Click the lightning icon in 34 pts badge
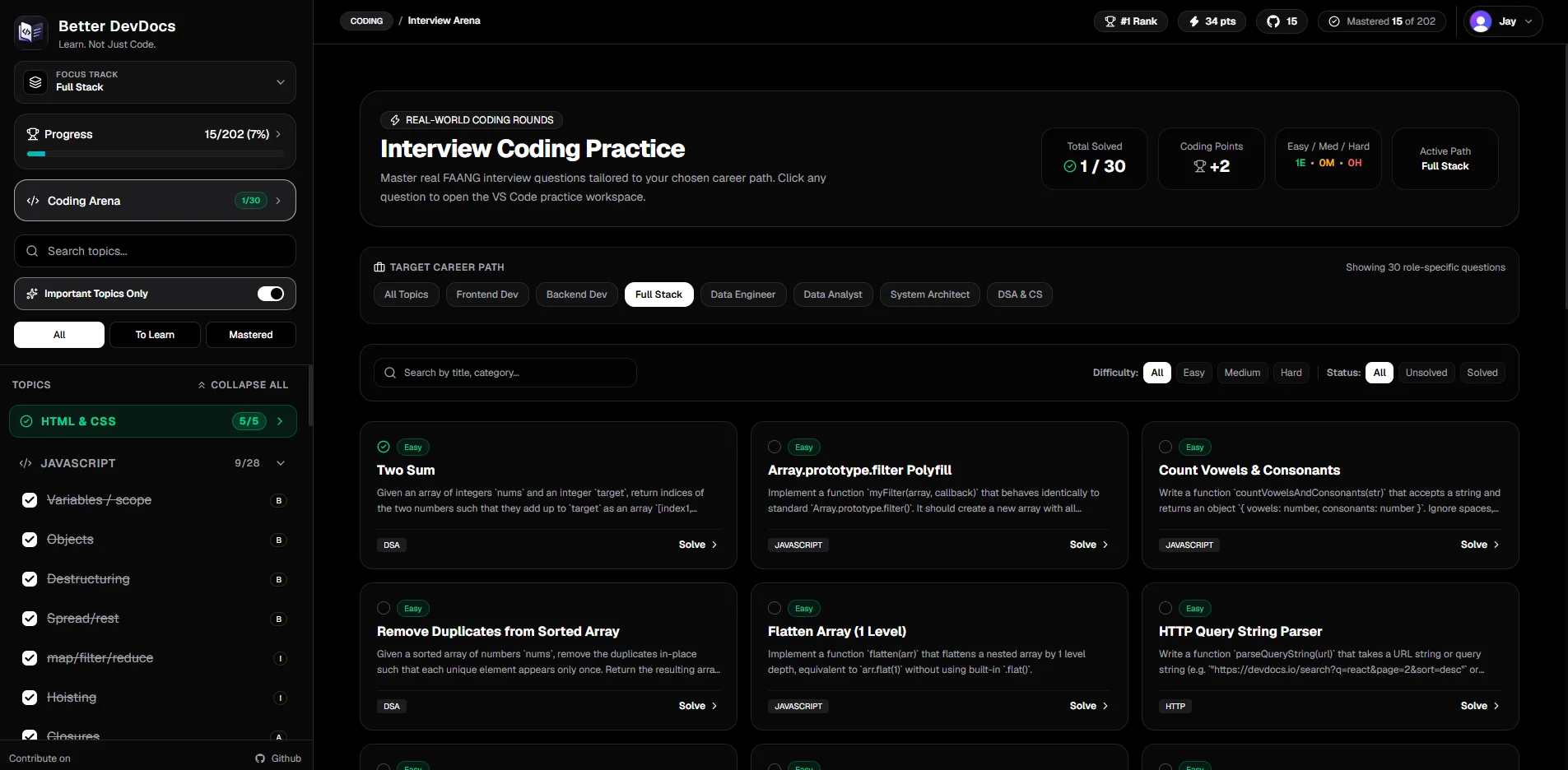The width and height of the screenshot is (1568, 770). tap(1194, 21)
